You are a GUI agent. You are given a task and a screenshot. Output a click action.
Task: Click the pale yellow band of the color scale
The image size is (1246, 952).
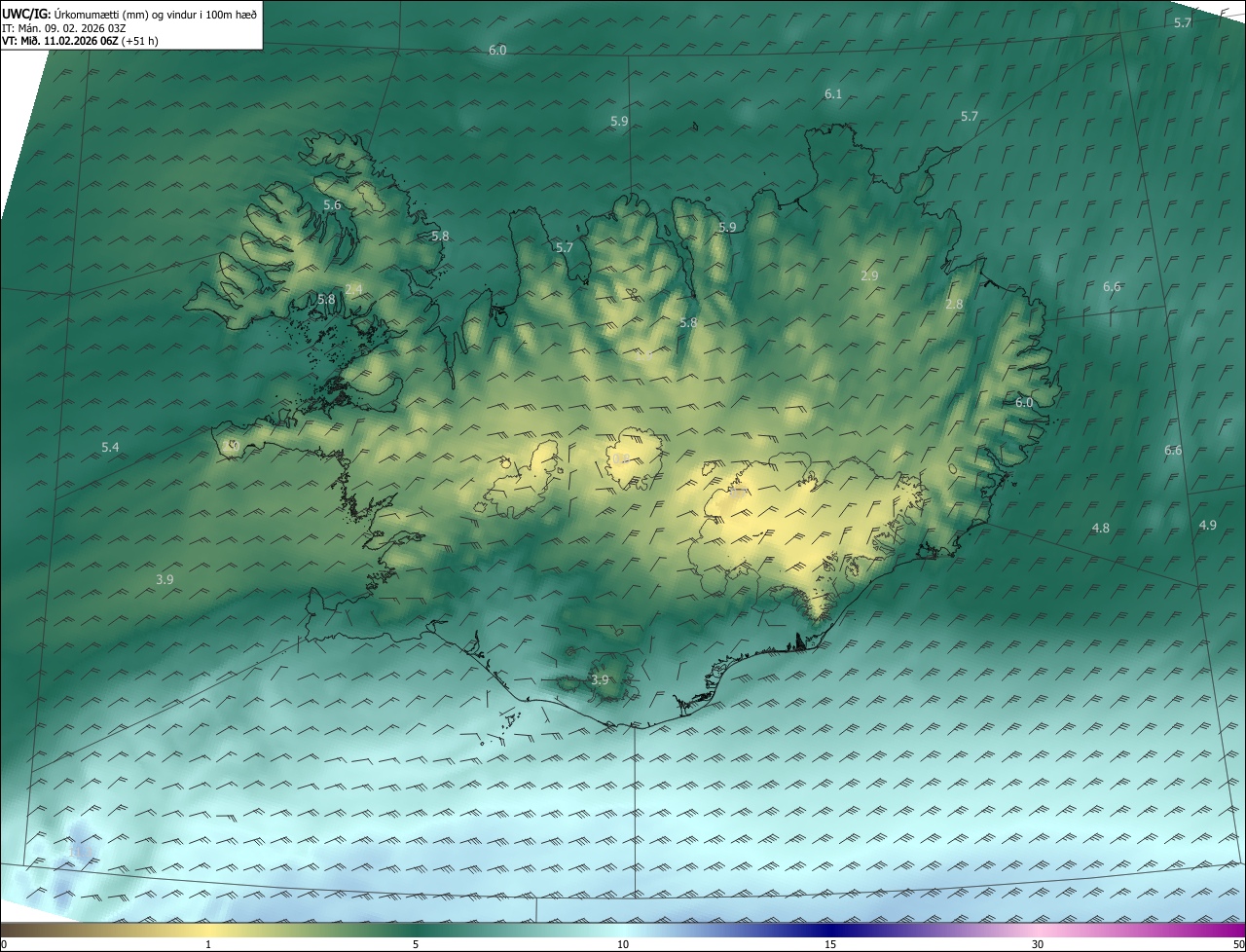point(209,930)
